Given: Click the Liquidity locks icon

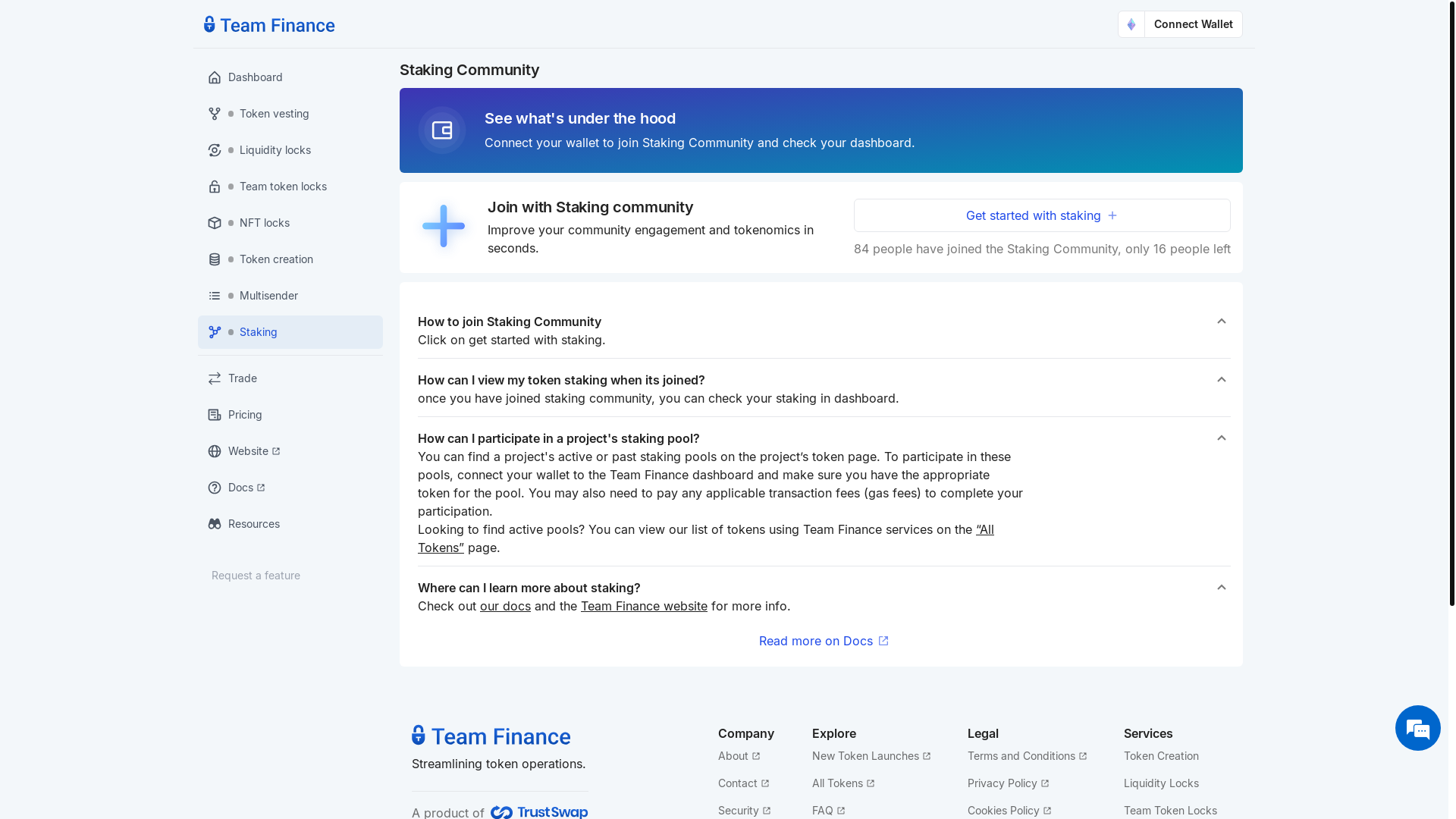Looking at the screenshot, I should click(x=215, y=150).
